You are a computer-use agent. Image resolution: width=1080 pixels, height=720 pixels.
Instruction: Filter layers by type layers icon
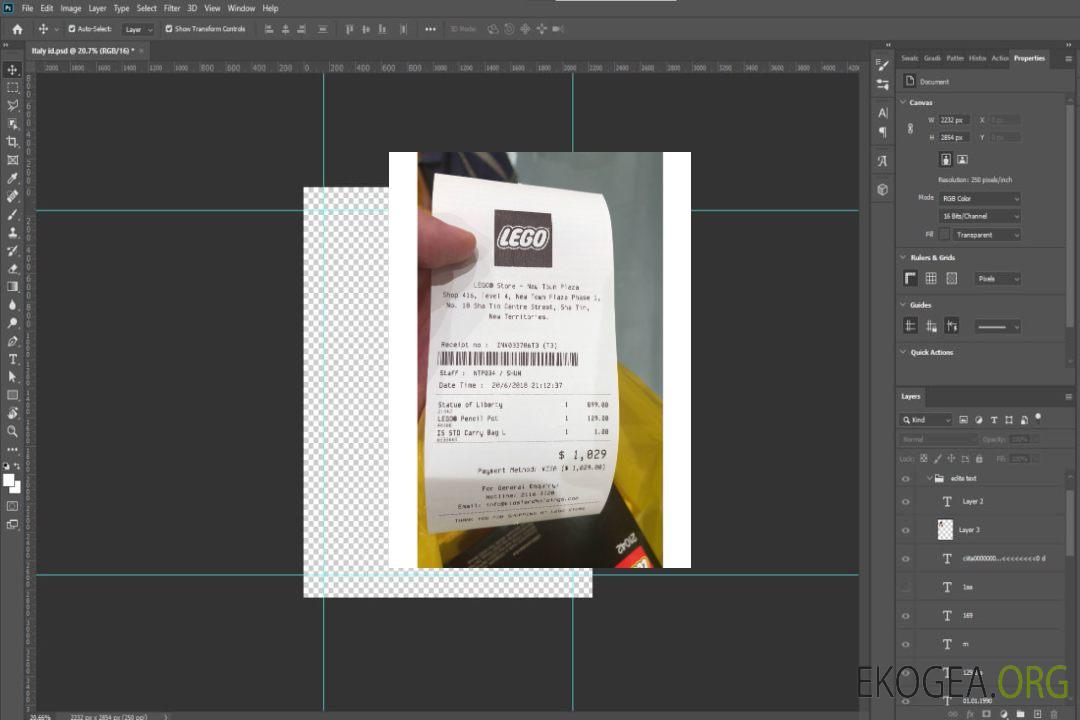[x=994, y=420]
